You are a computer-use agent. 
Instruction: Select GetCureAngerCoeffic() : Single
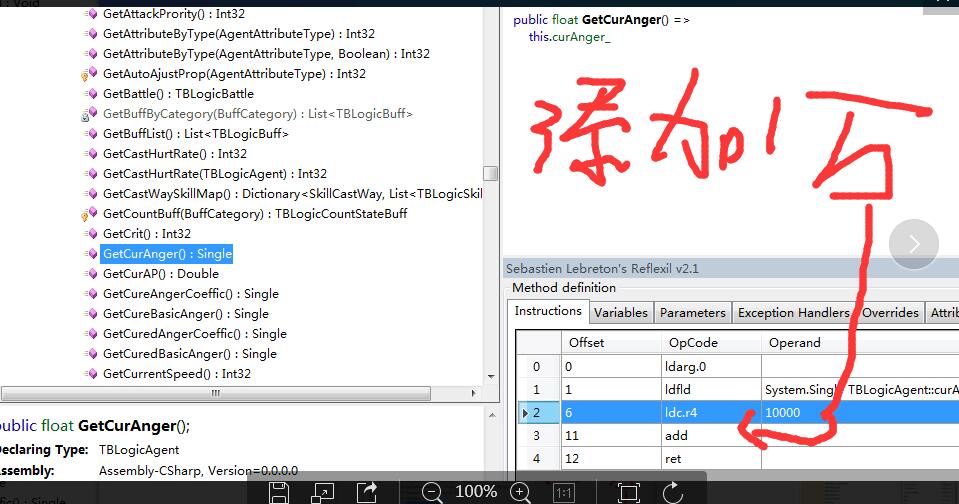click(x=191, y=294)
